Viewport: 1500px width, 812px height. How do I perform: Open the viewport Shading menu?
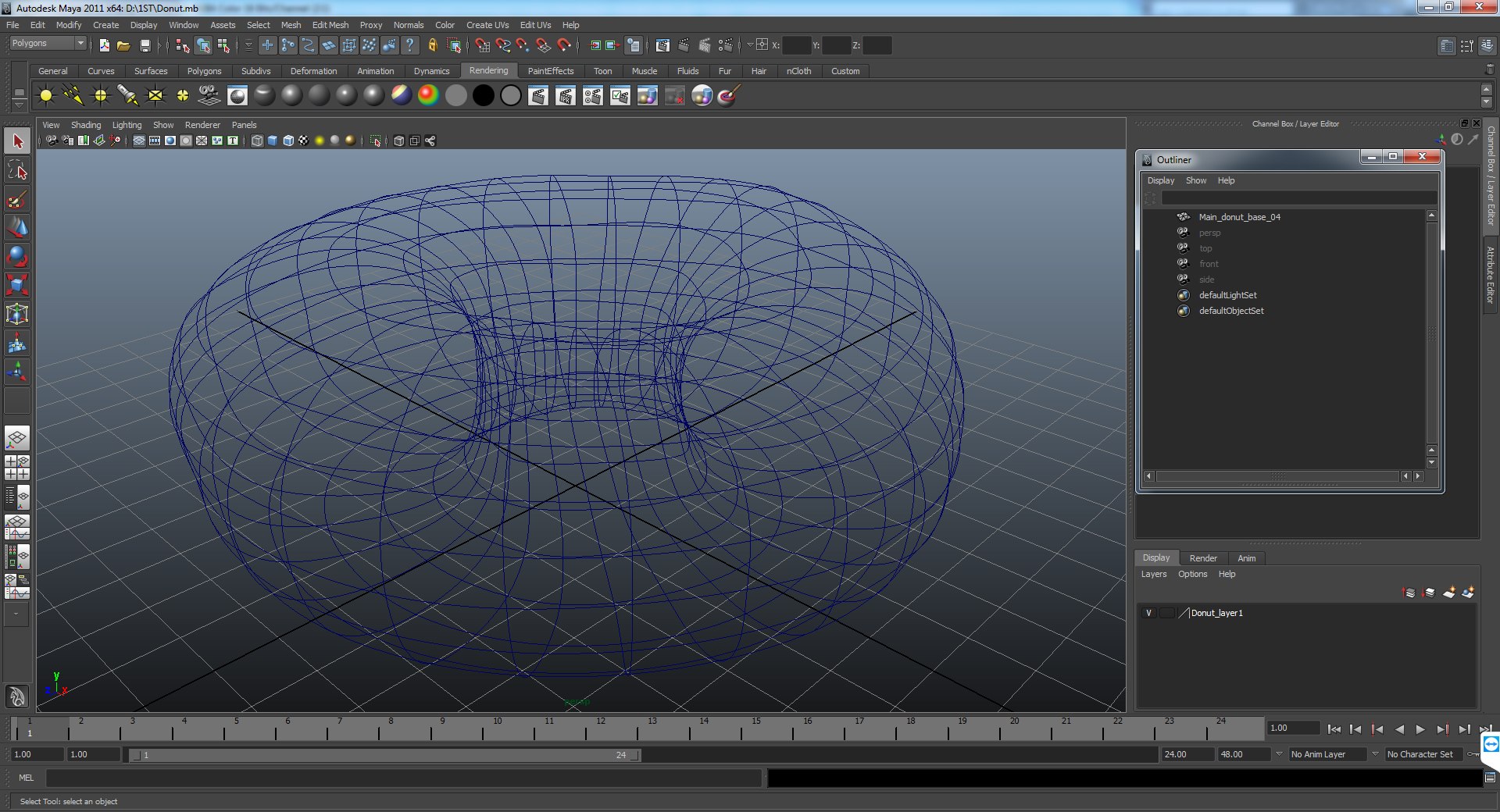(x=86, y=125)
